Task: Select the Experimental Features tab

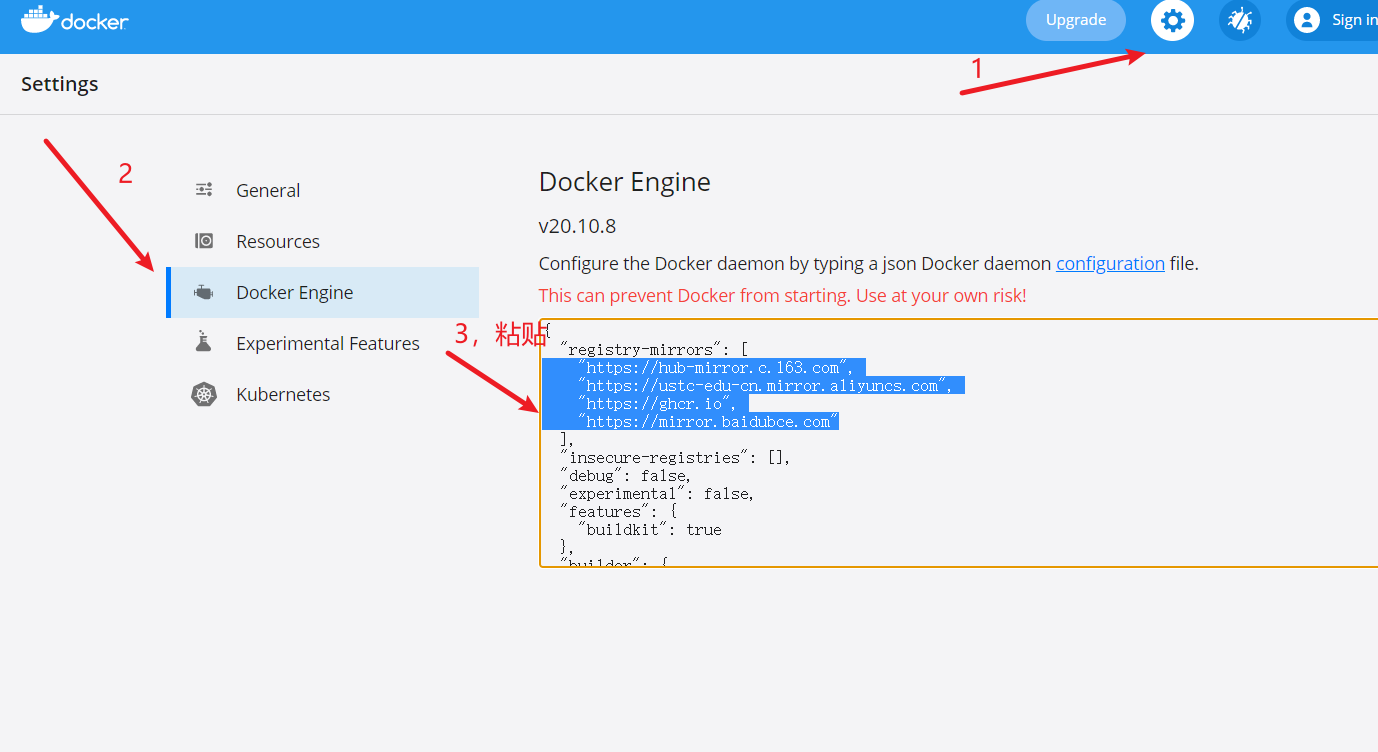Action: point(322,343)
